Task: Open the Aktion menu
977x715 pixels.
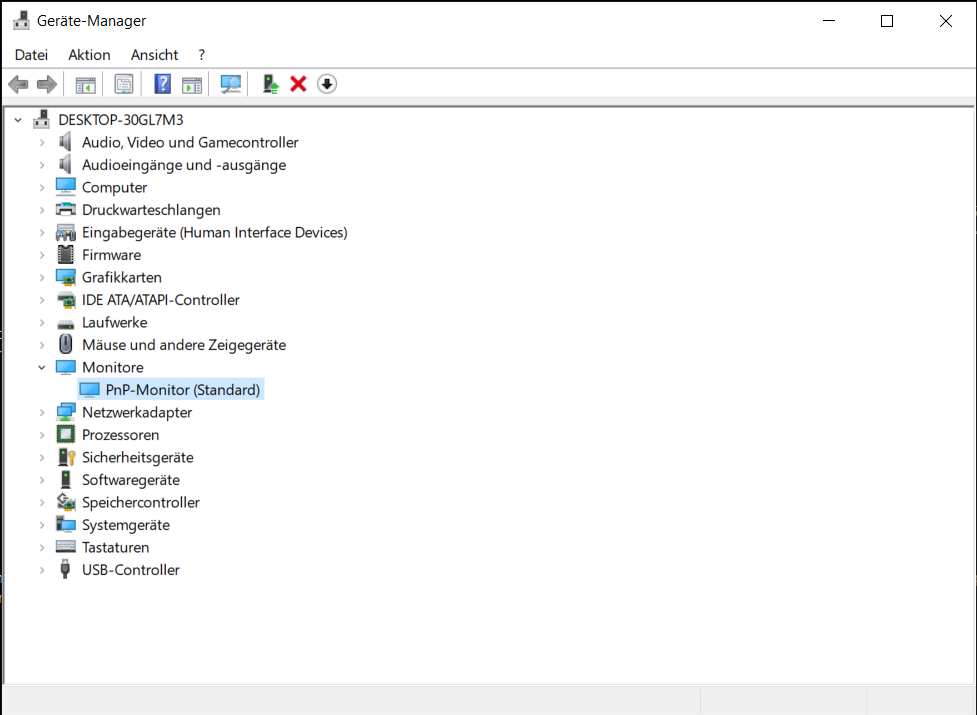Action: 89,55
